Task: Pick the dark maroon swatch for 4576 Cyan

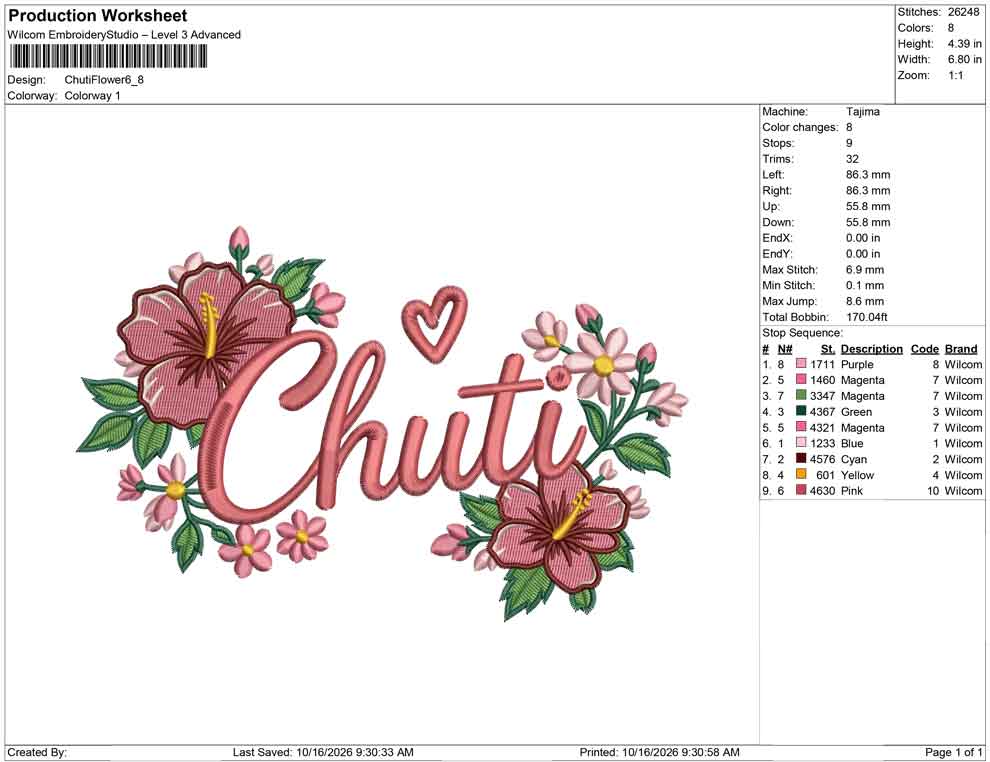Action: point(801,458)
